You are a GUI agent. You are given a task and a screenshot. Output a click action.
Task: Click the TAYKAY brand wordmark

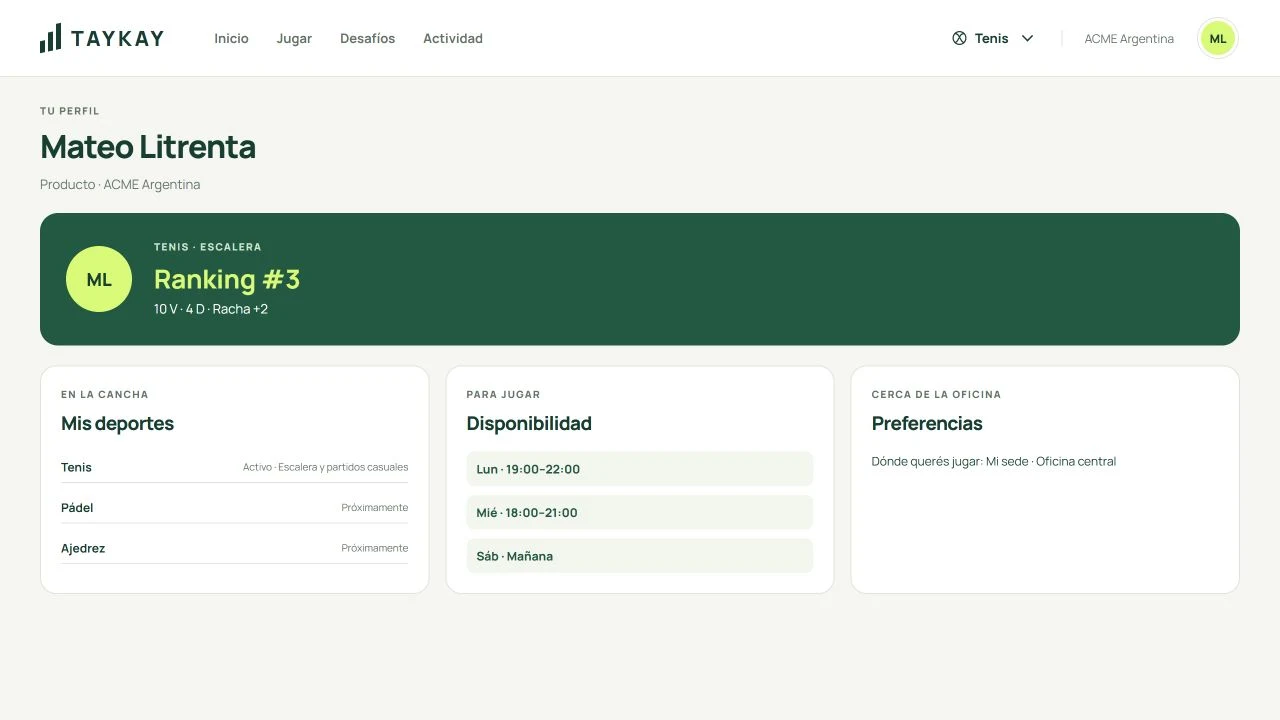(117, 39)
